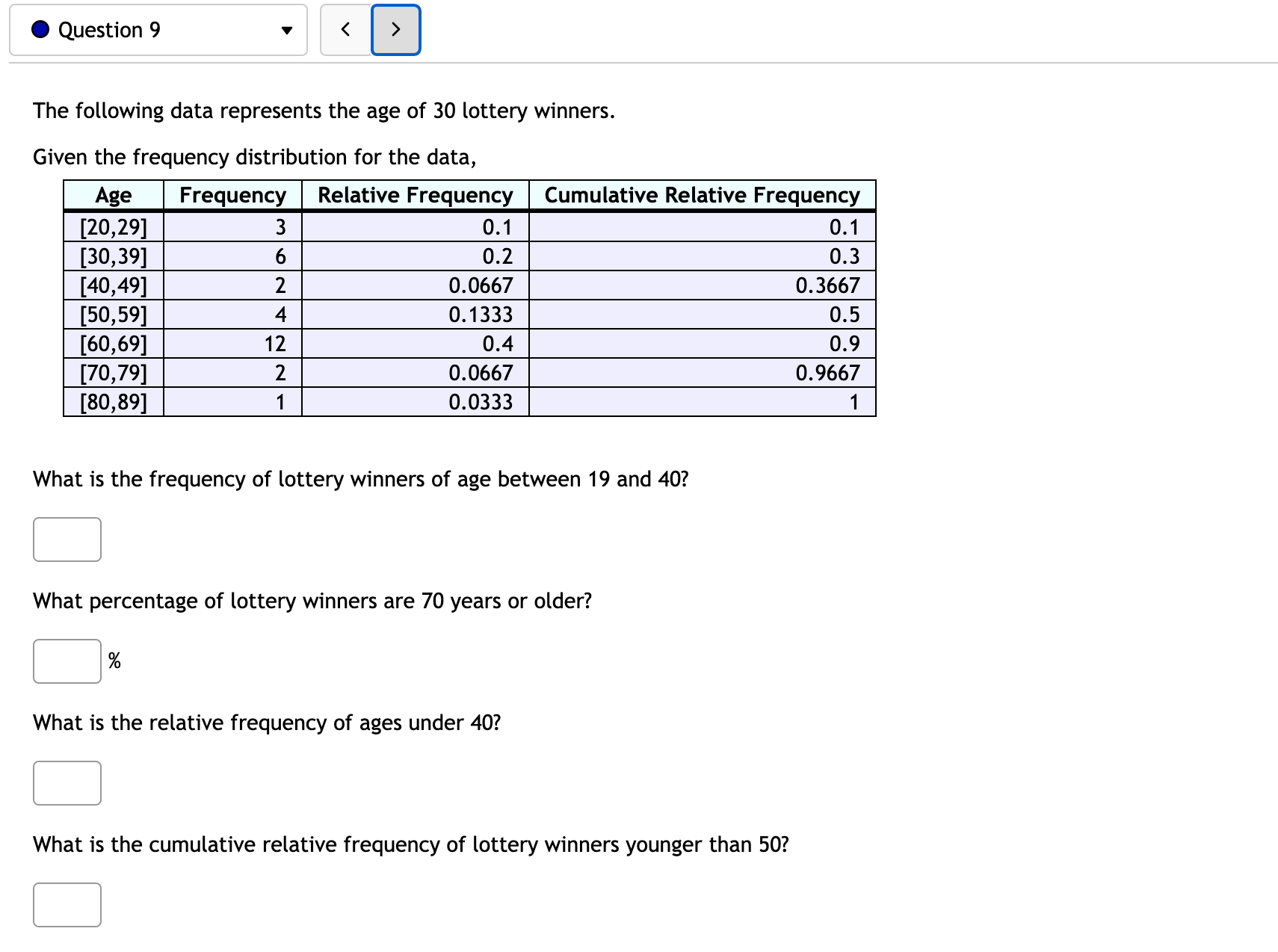Click relative frequency 0.4 cell
The height and width of the screenshot is (952, 1278).
pyautogui.click(x=416, y=344)
